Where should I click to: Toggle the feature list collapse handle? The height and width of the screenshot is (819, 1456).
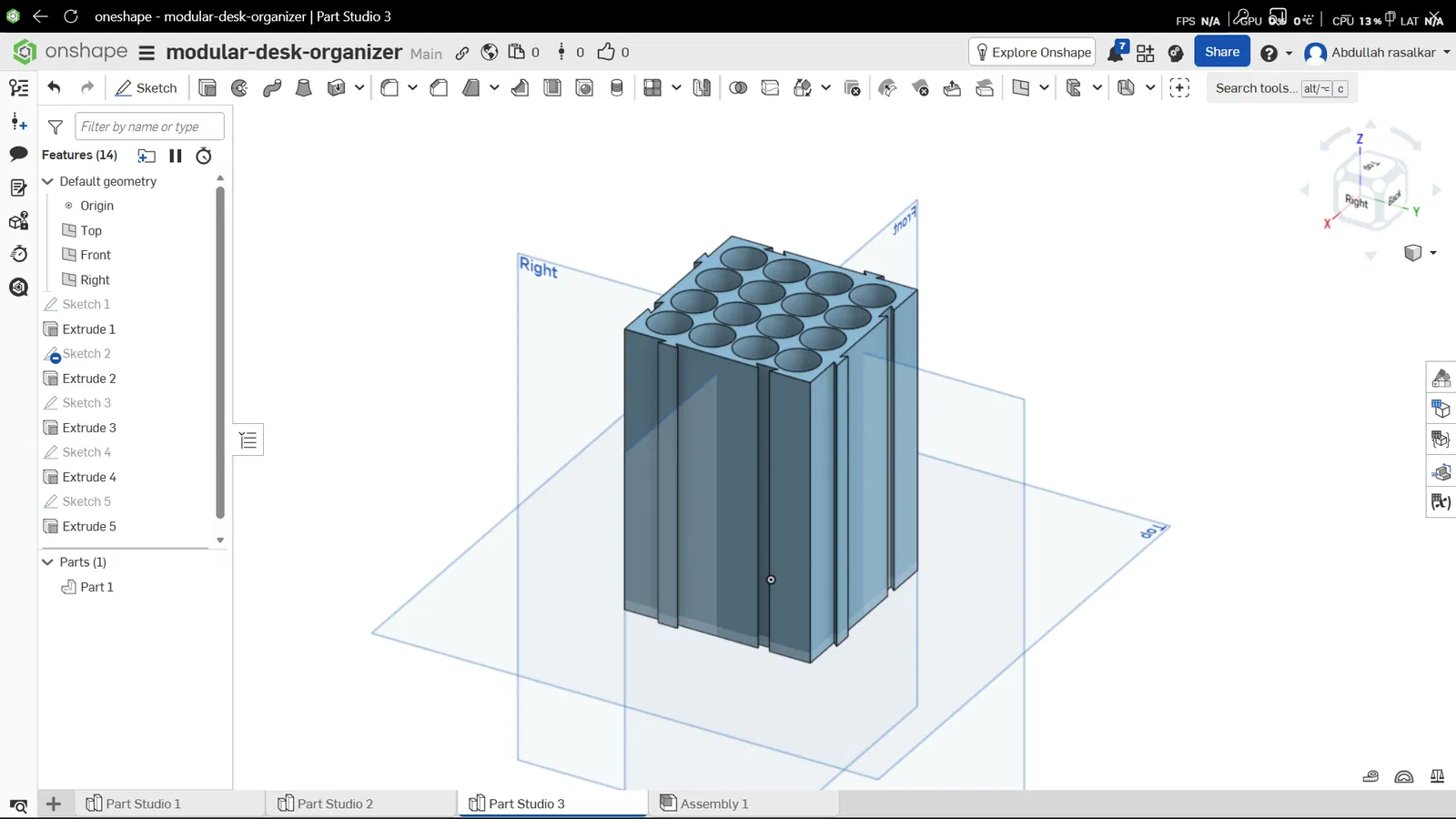[x=248, y=440]
